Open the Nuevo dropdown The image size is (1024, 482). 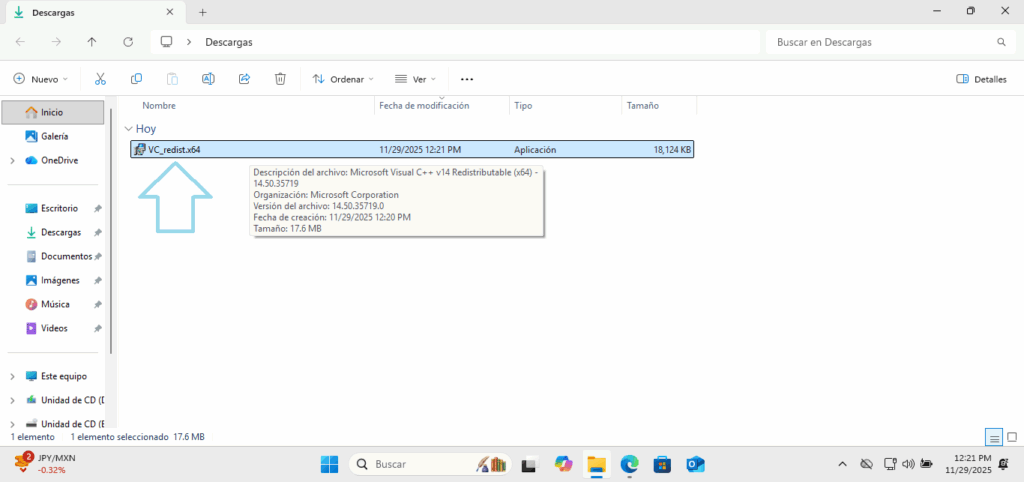click(x=41, y=79)
